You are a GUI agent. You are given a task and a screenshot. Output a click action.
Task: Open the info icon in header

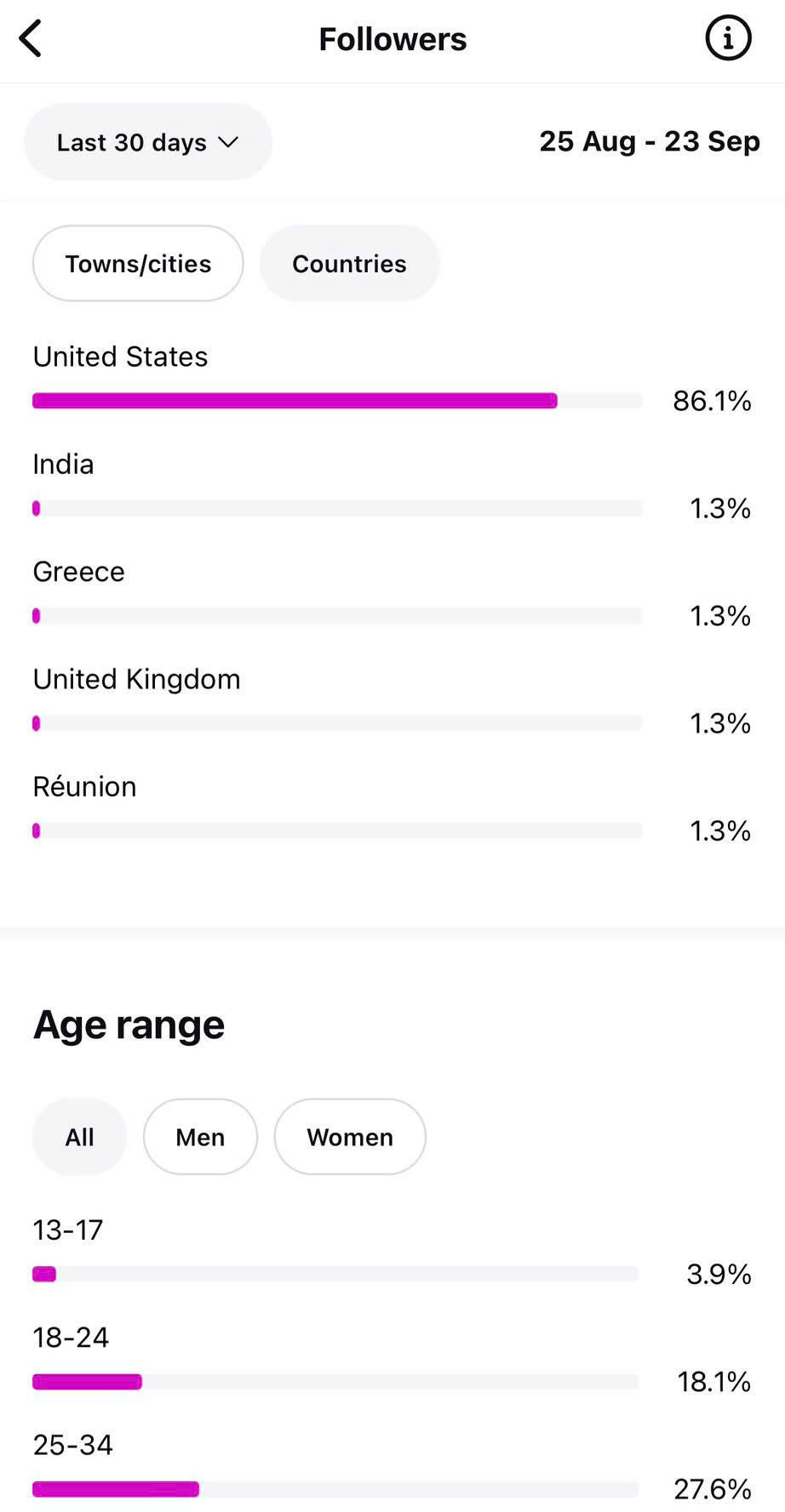tap(728, 39)
